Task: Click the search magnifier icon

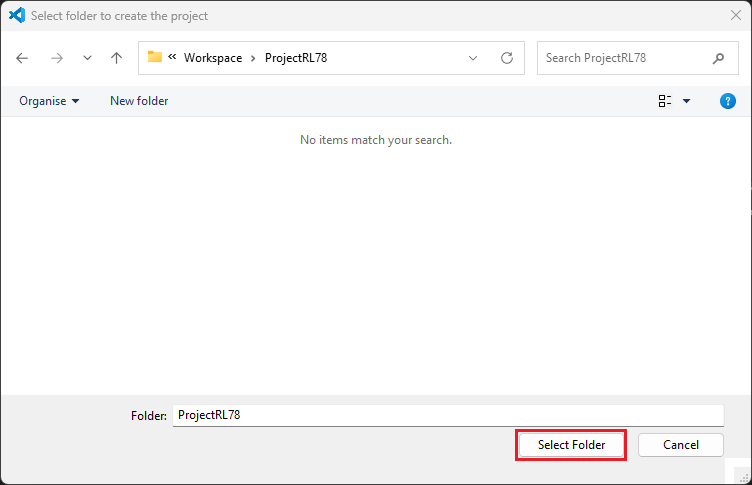Action: [718, 59]
